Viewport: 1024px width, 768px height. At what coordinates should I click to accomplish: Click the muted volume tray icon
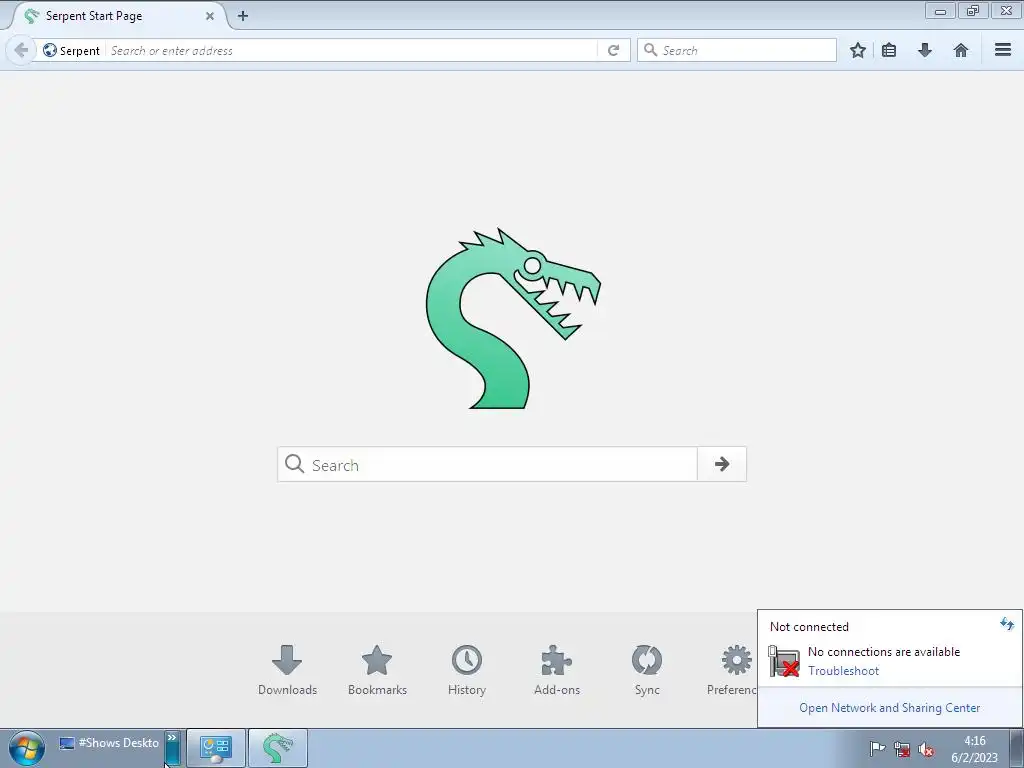pyautogui.click(x=925, y=749)
